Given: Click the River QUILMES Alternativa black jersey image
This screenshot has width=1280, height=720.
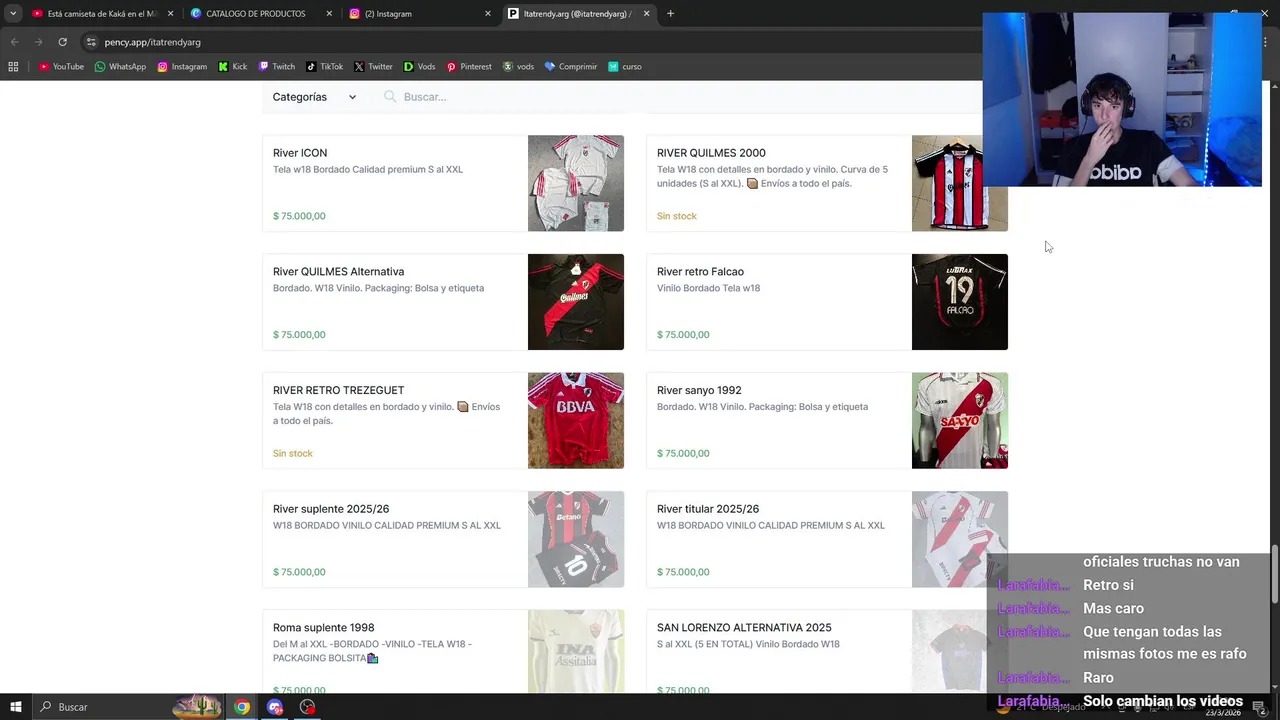Looking at the screenshot, I should click(576, 302).
